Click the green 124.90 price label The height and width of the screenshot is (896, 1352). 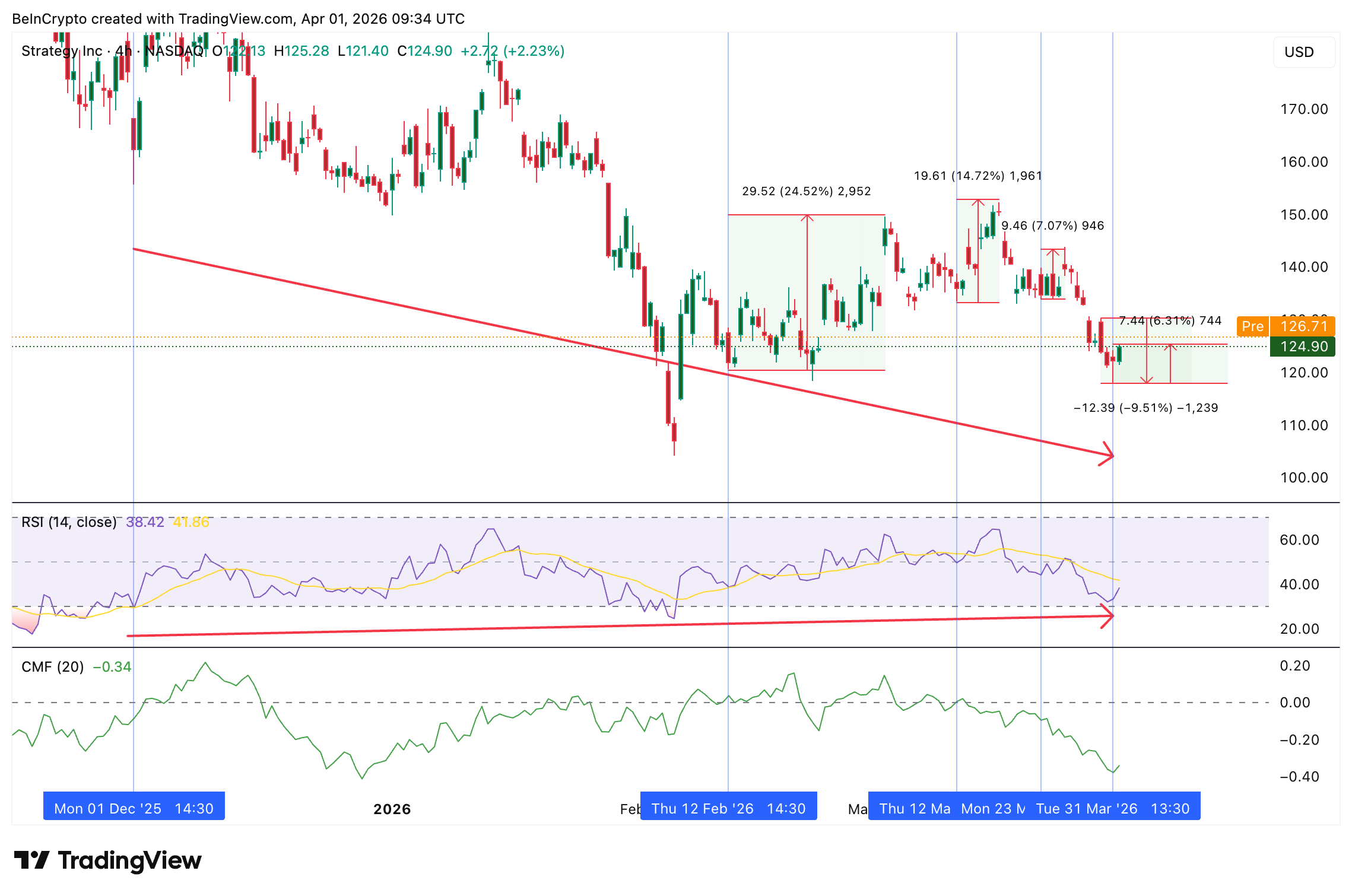click(x=1303, y=347)
